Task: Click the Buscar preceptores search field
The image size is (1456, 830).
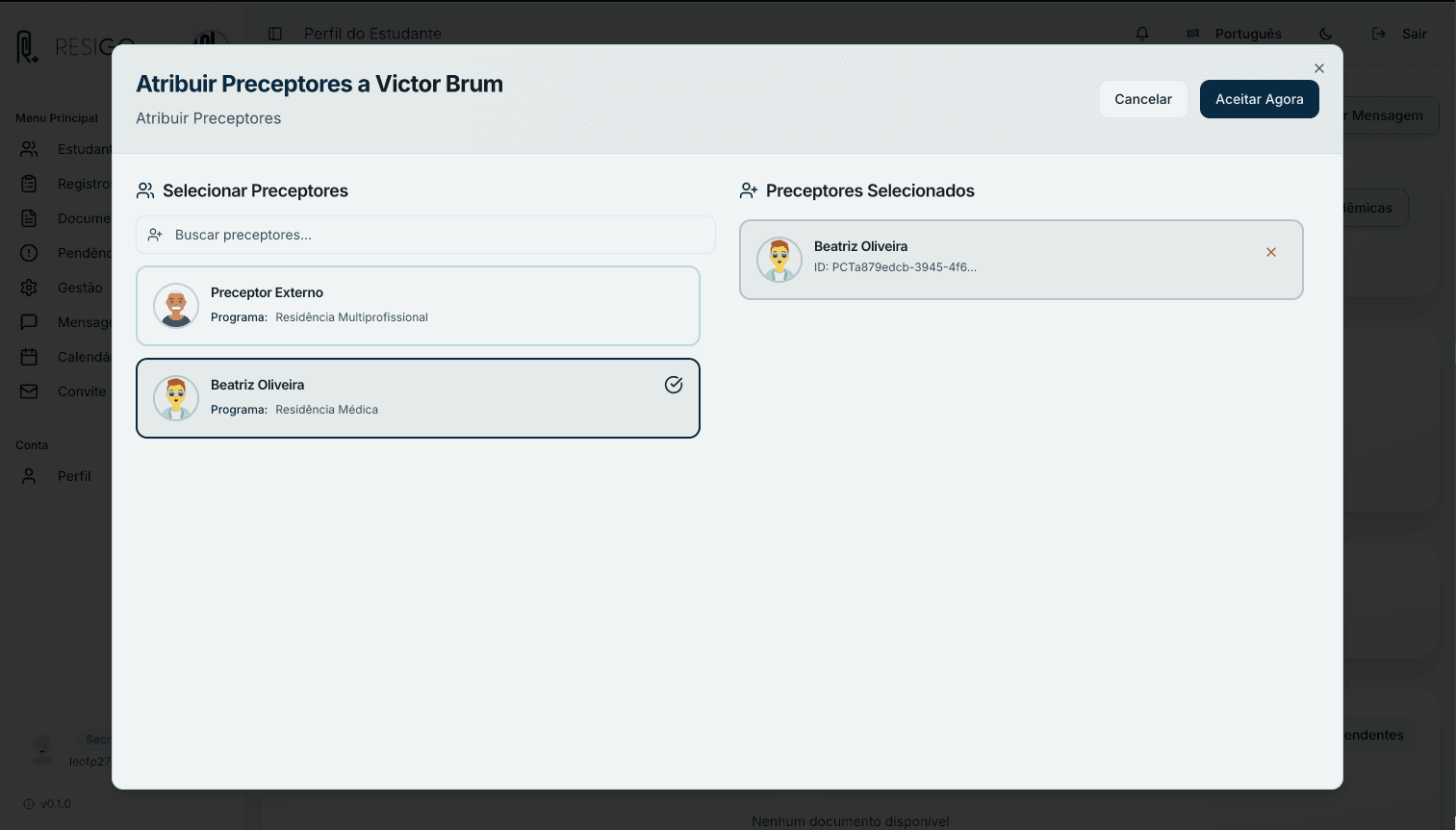Action: pyautogui.click(x=425, y=235)
